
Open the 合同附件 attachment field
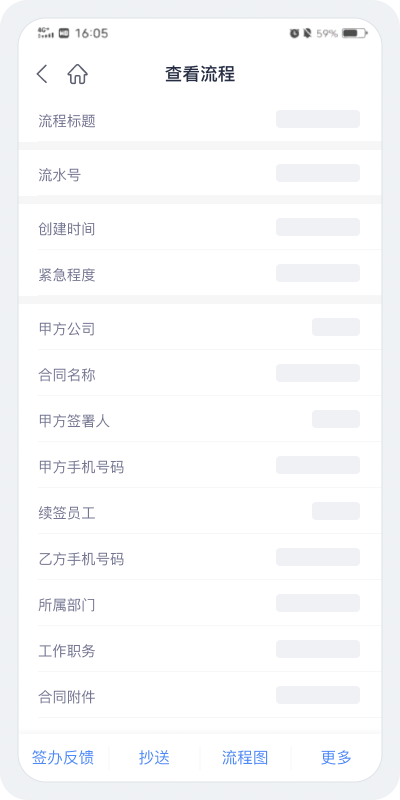tap(318, 695)
